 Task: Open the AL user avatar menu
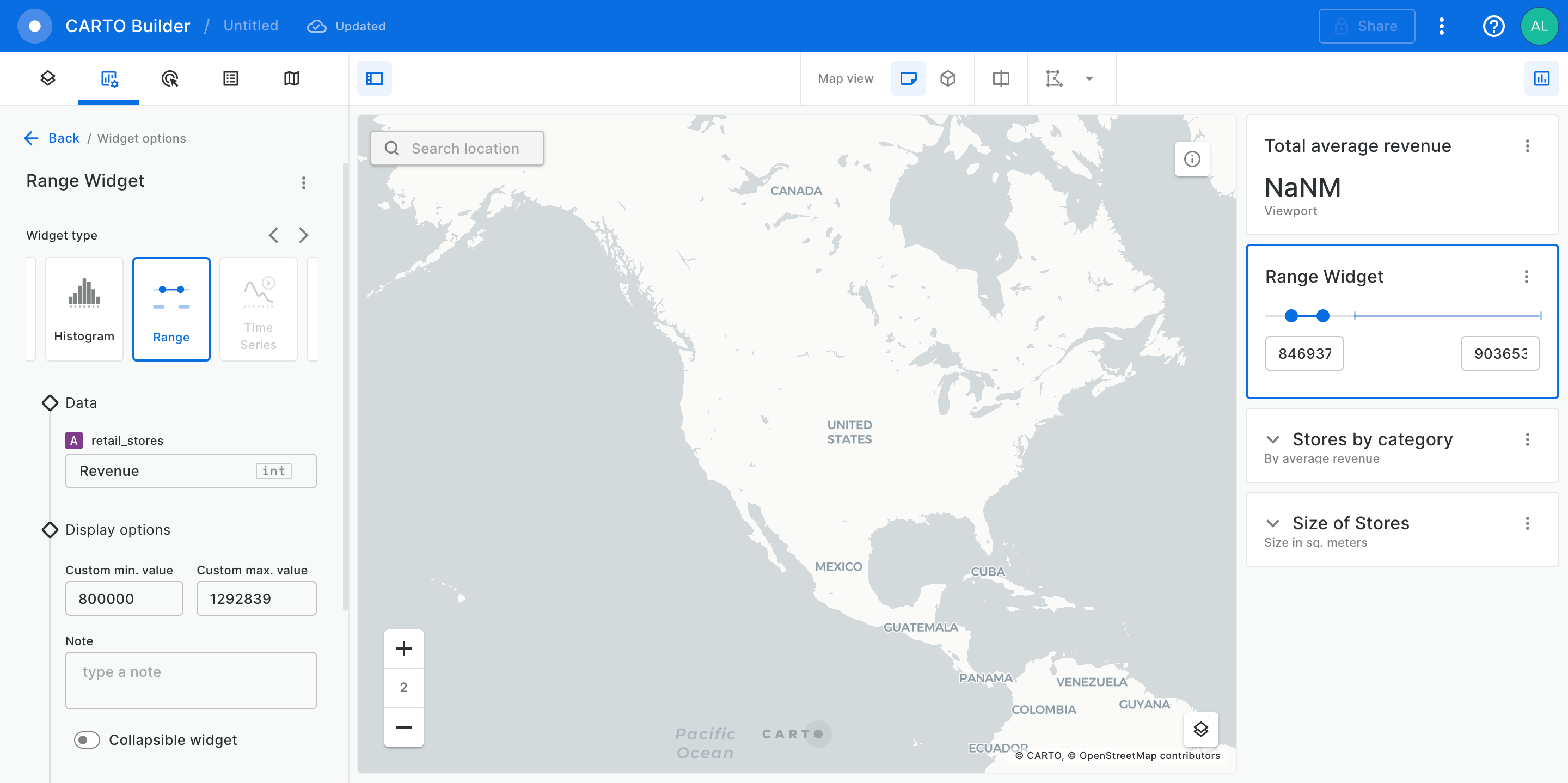coord(1539,26)
